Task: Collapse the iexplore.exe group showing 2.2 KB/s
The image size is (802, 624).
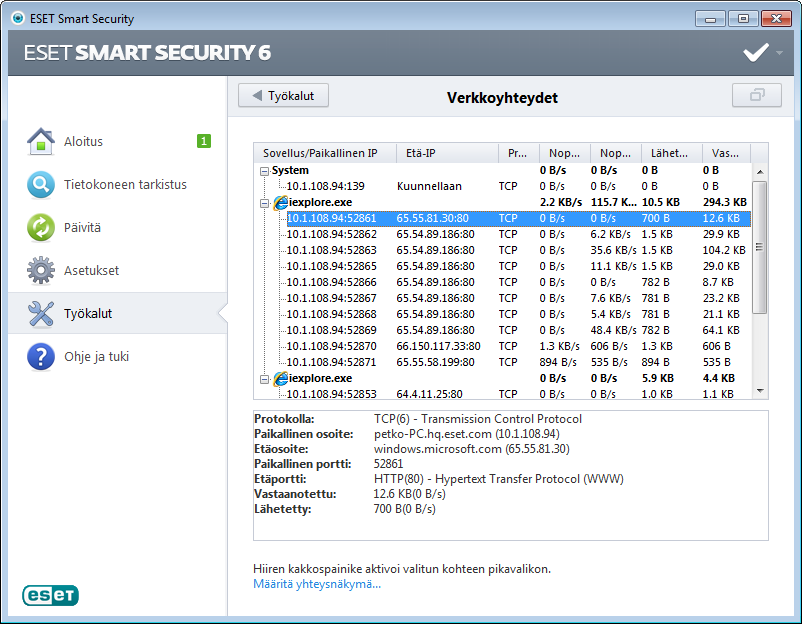Action: (264, 203)
